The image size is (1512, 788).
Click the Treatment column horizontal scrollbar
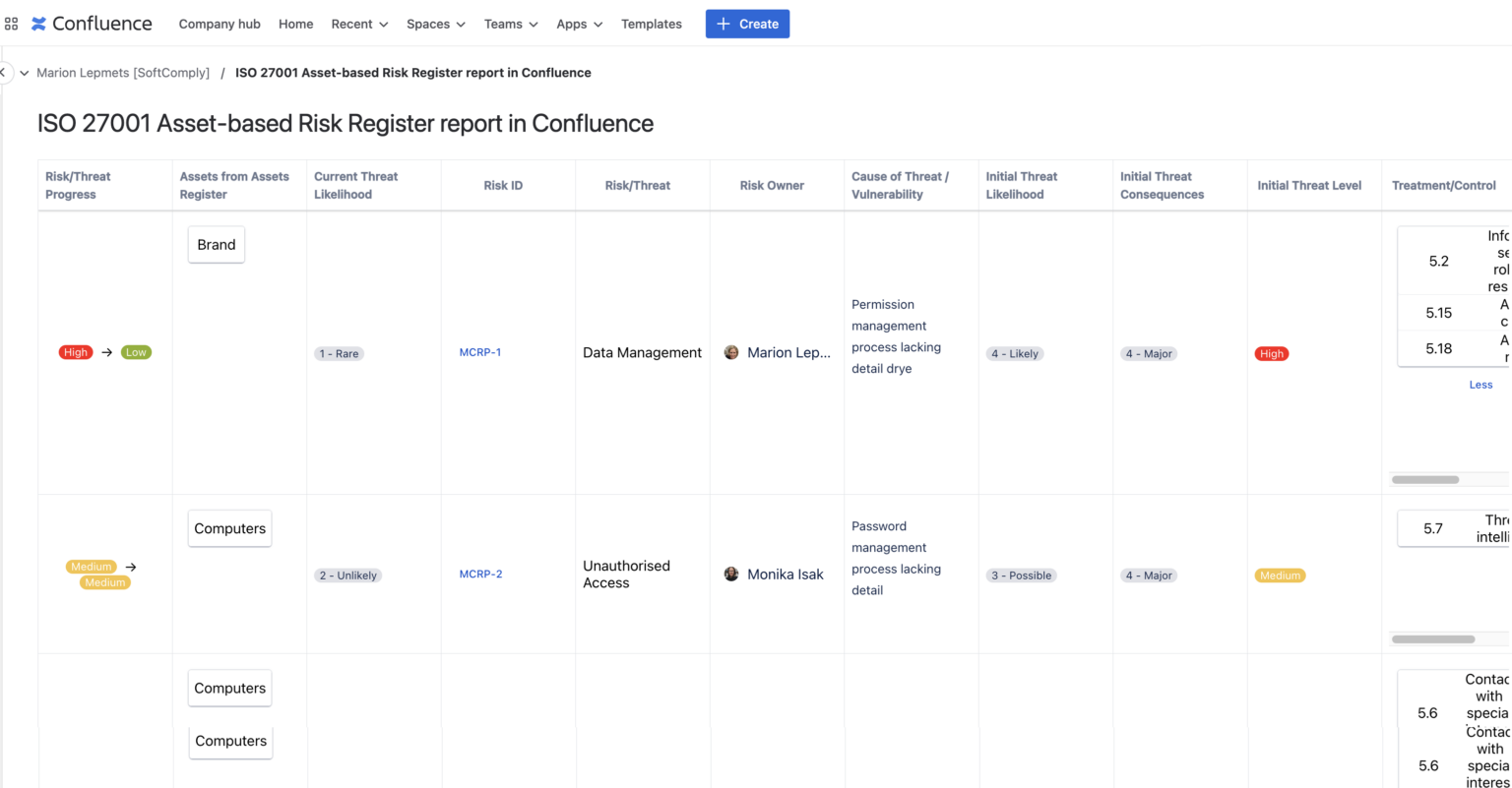[1423, 479]
